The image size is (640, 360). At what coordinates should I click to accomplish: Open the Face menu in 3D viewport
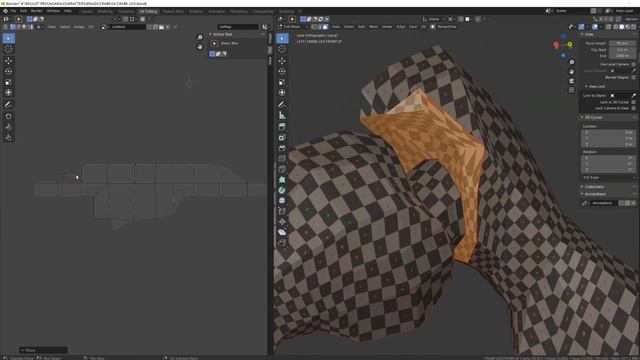[413, 27]
